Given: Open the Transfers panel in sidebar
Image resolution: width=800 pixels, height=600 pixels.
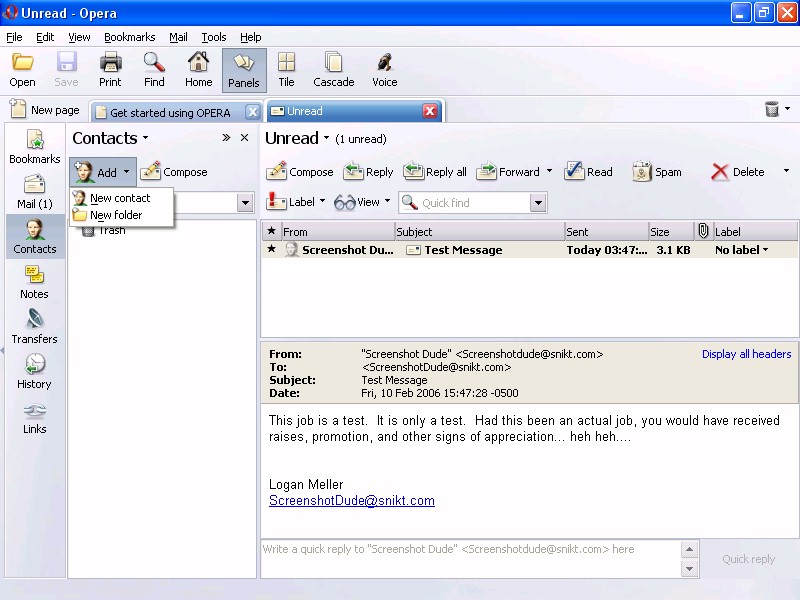Looking at the screenshot, I should (x=34, y=327).
